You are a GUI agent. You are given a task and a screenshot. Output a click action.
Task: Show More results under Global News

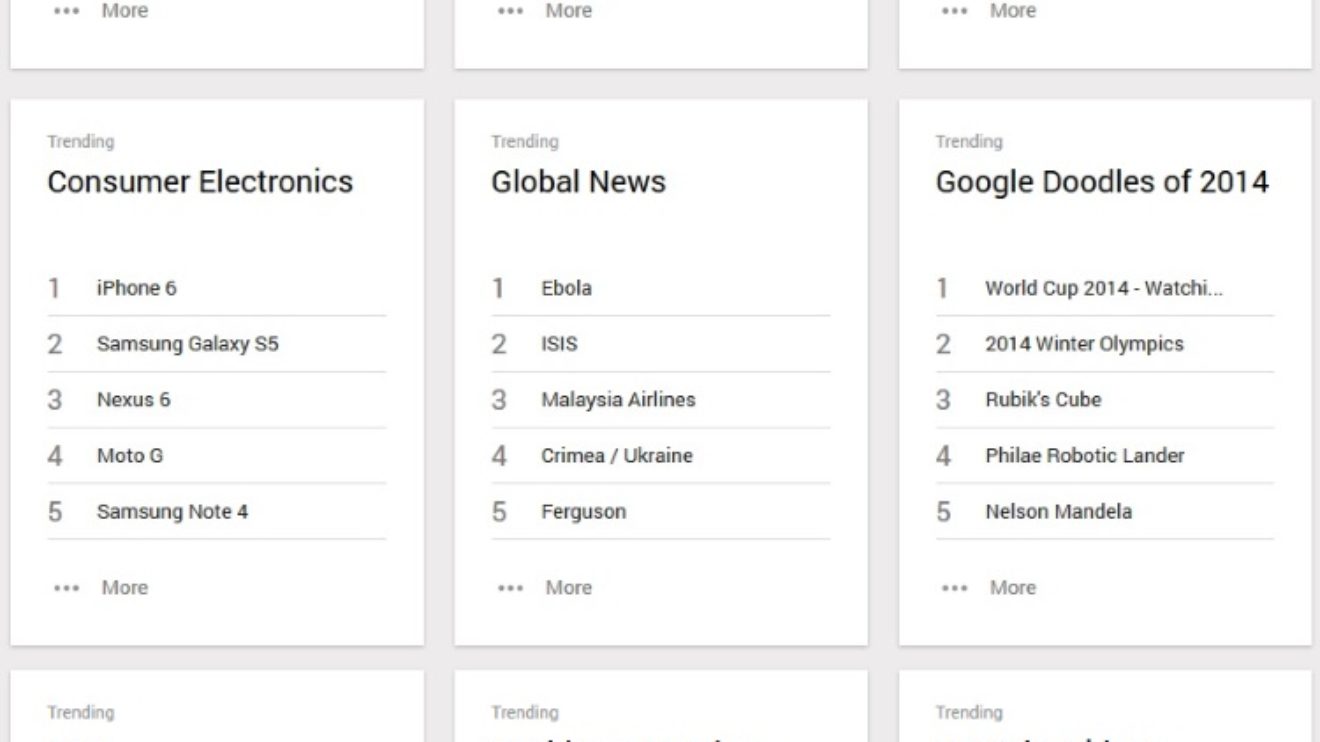tap(545, 588)
